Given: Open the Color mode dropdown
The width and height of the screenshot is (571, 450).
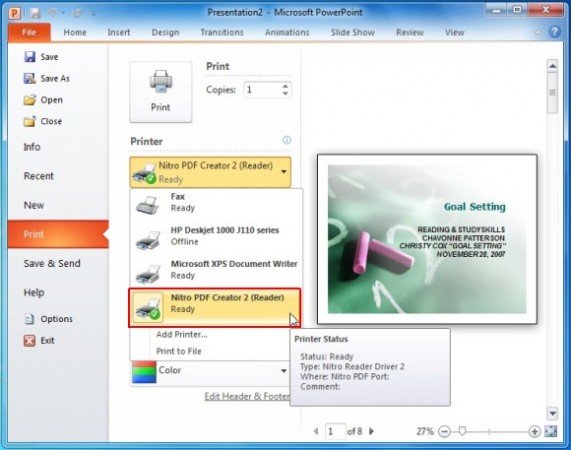Looking at the screenshot, I should point(210,371).
